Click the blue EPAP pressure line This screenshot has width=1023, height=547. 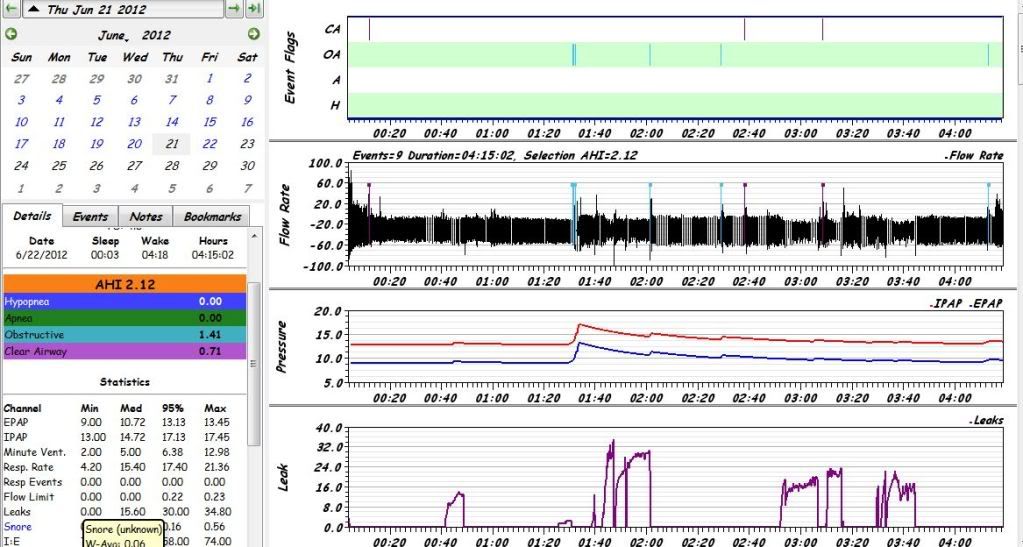(675, 356)
